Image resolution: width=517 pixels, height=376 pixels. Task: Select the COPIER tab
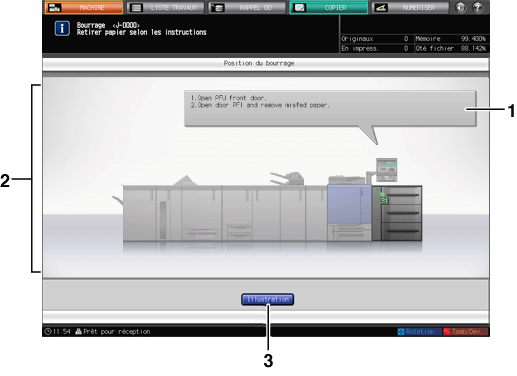329,7
